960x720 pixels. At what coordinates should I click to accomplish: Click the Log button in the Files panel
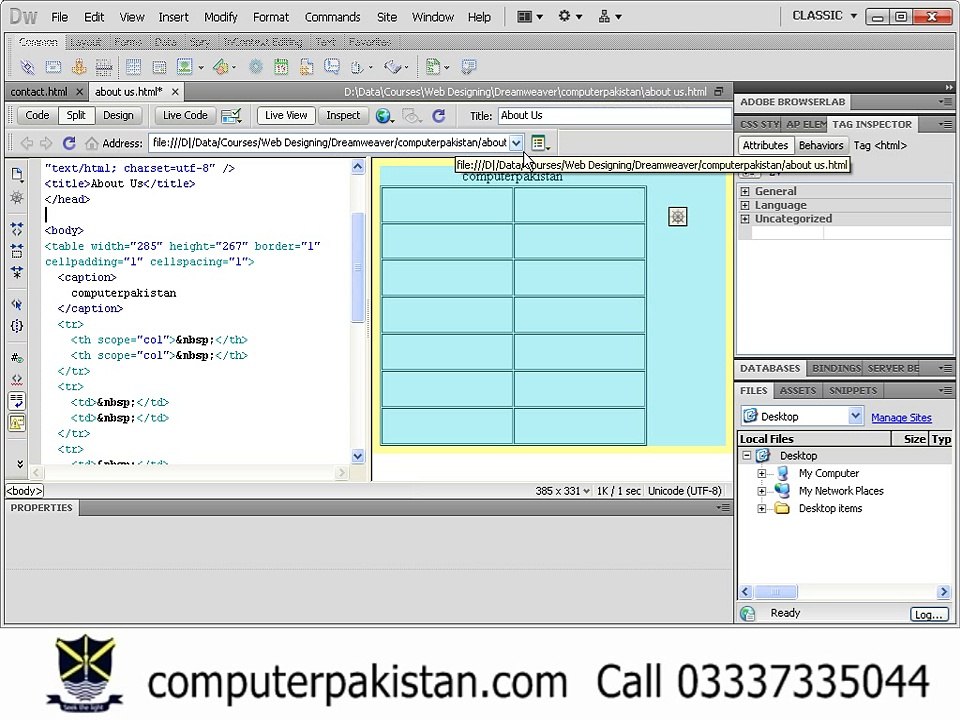(929, 614)
